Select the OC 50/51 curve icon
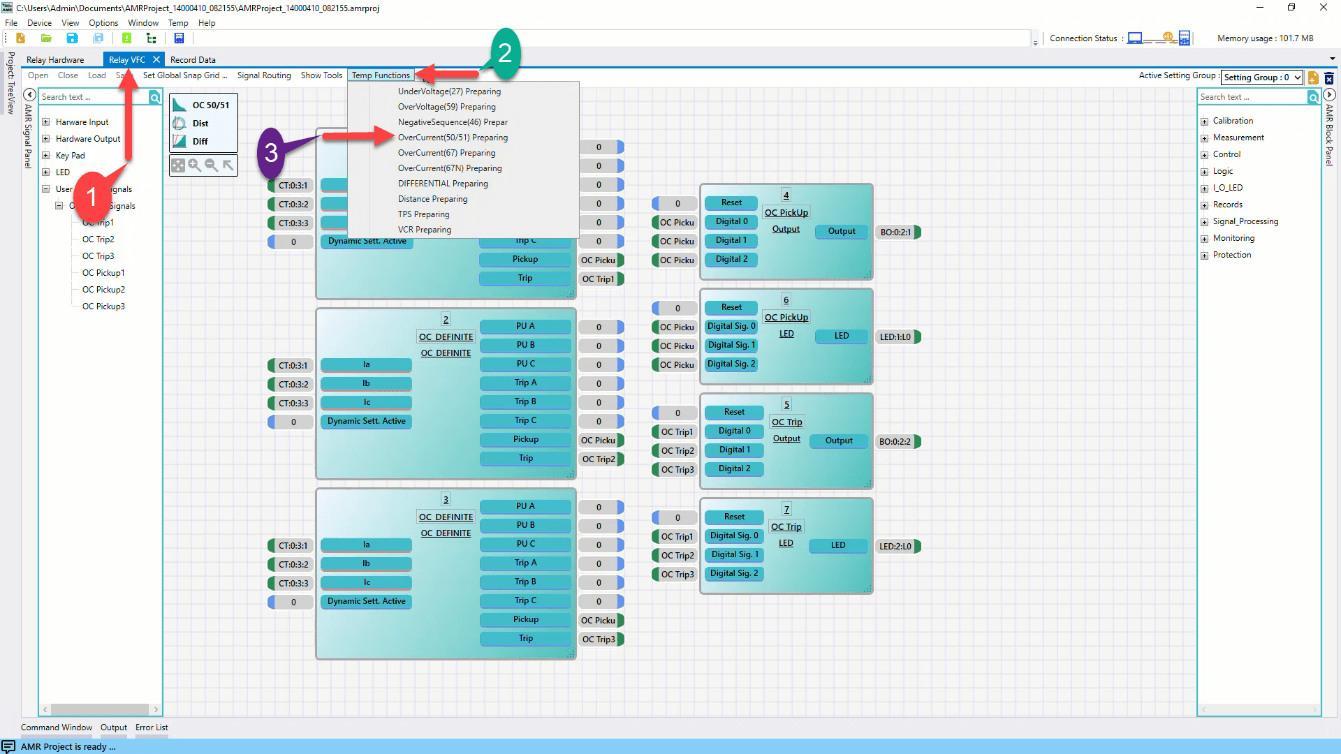The image size is (1341, 754). (181, 105)
